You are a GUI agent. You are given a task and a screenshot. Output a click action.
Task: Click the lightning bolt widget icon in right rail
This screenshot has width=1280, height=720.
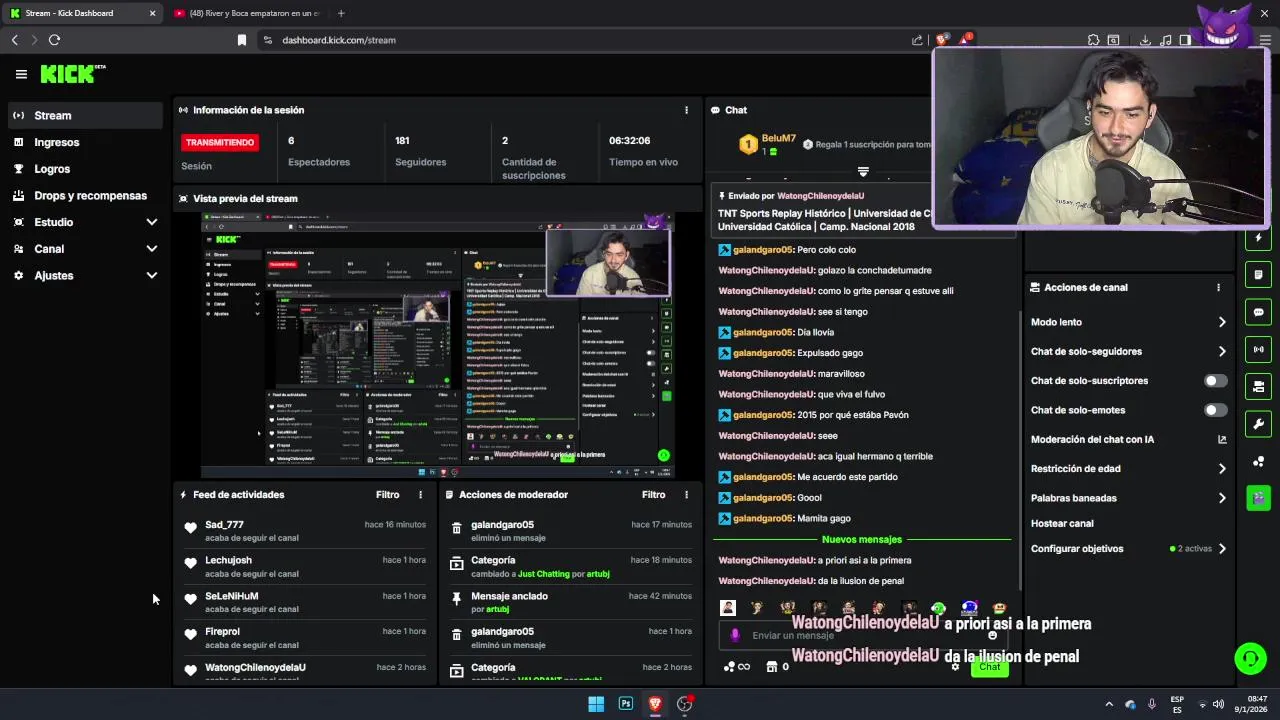click(x=1258, y=238)
